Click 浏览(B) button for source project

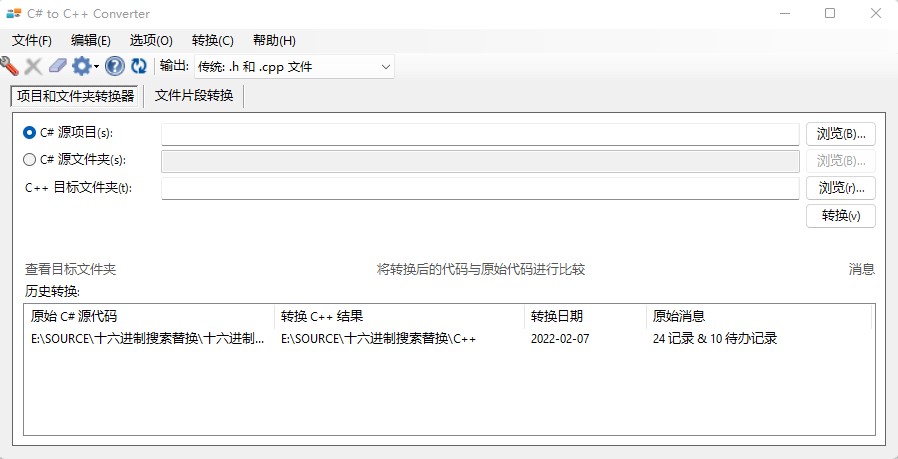(841, 134)
